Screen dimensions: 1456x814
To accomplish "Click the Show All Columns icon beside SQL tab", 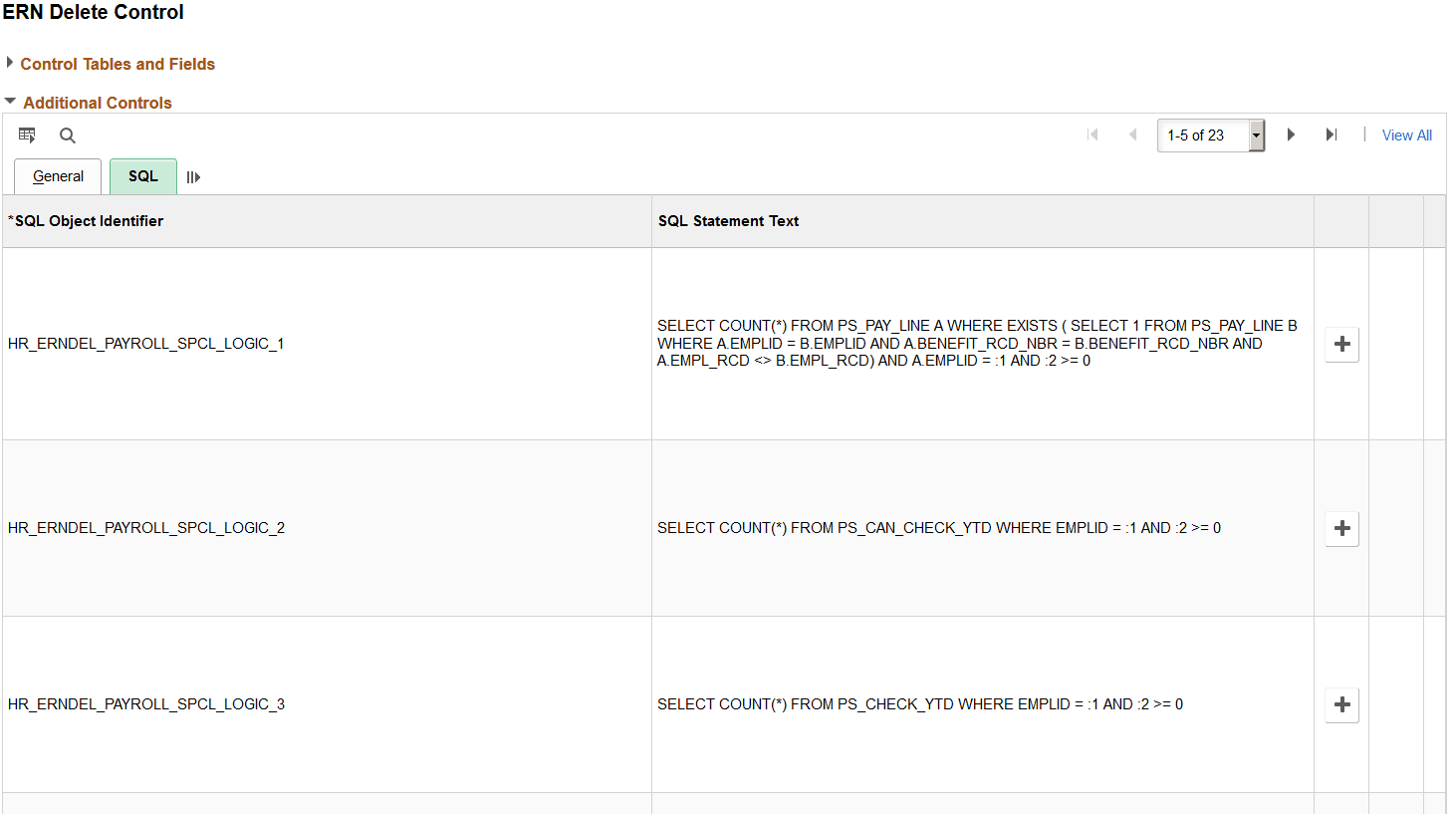I will tap(193, 176).
